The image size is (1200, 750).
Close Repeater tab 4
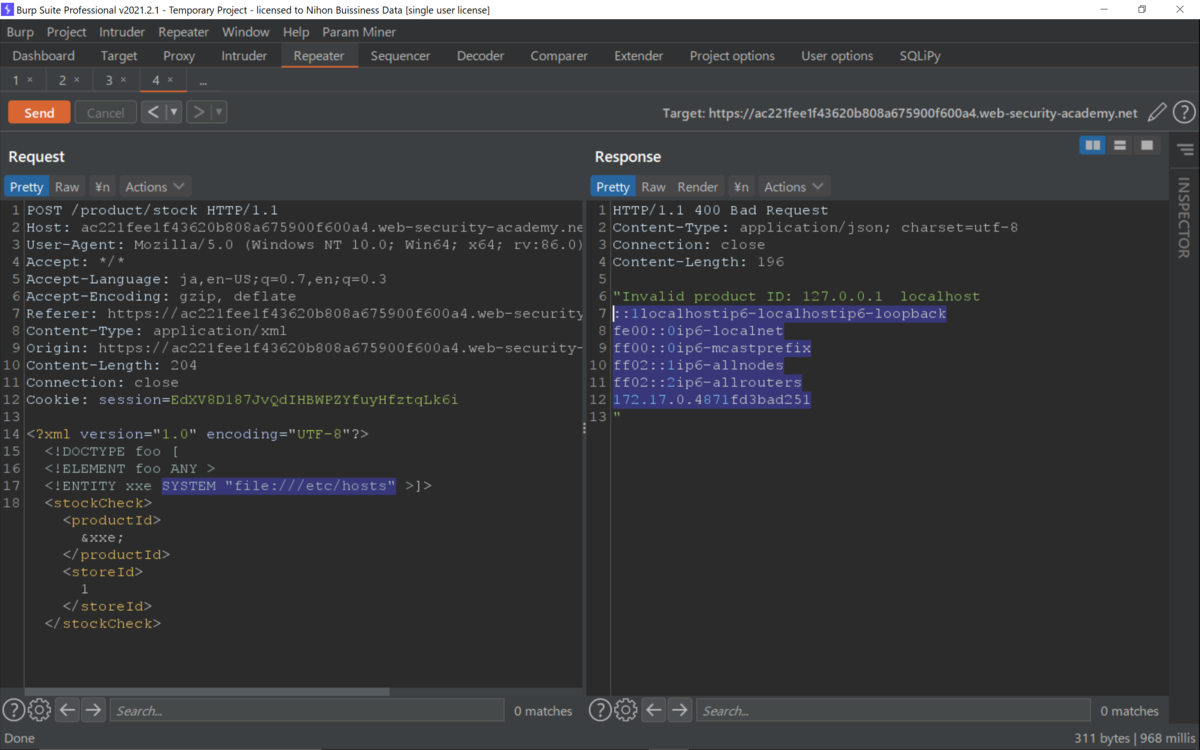(x=170, y=80)
